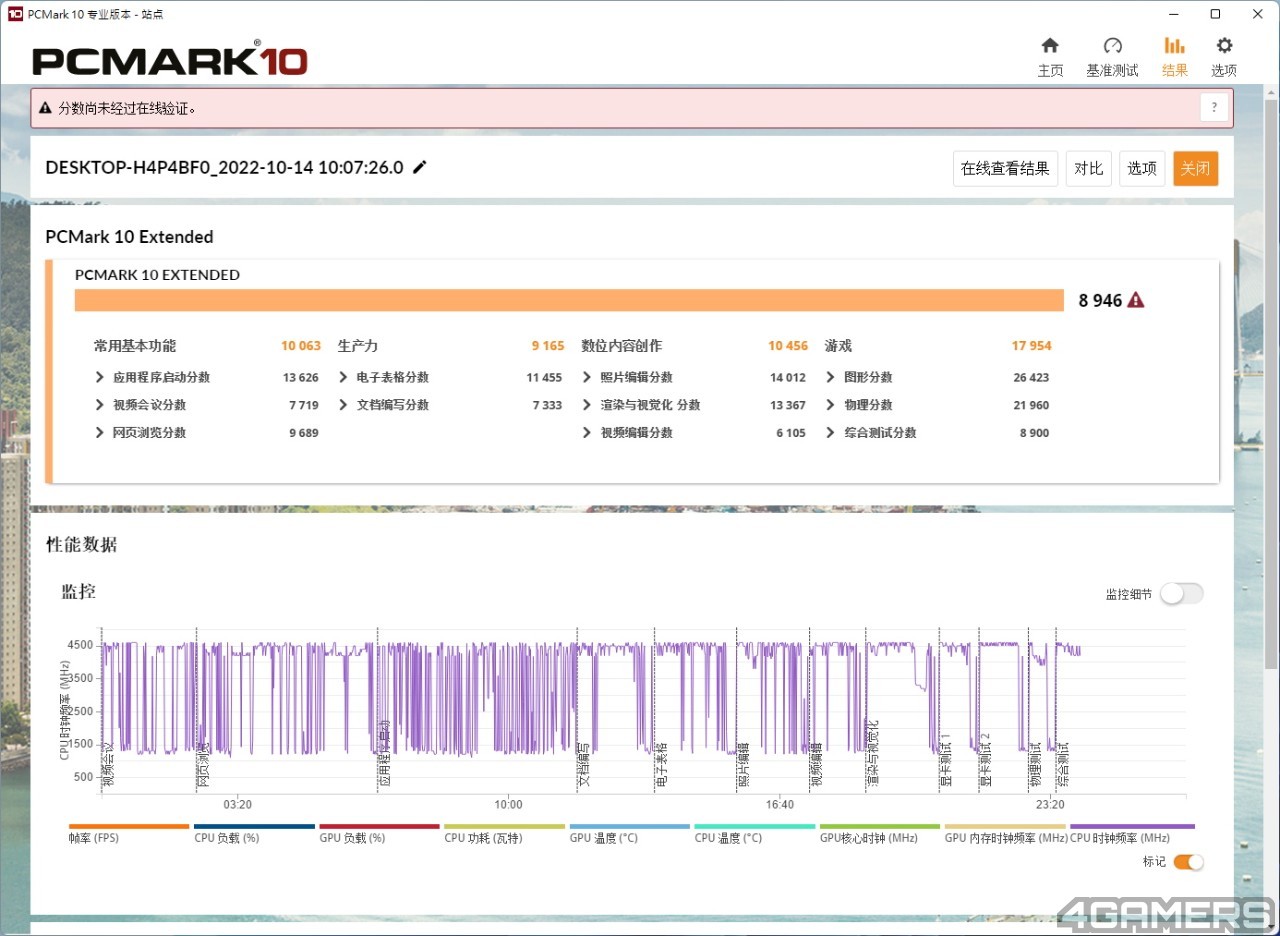Viewport: 1280px width, 936px height.
Task: Open the 结果 bar chart icon
Action: pyautogui.click(x=1175, y=45)
